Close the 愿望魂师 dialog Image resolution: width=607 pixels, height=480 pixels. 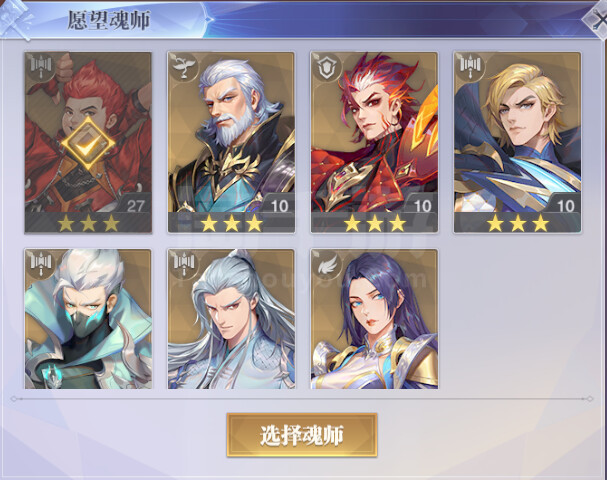click(595, 19)
